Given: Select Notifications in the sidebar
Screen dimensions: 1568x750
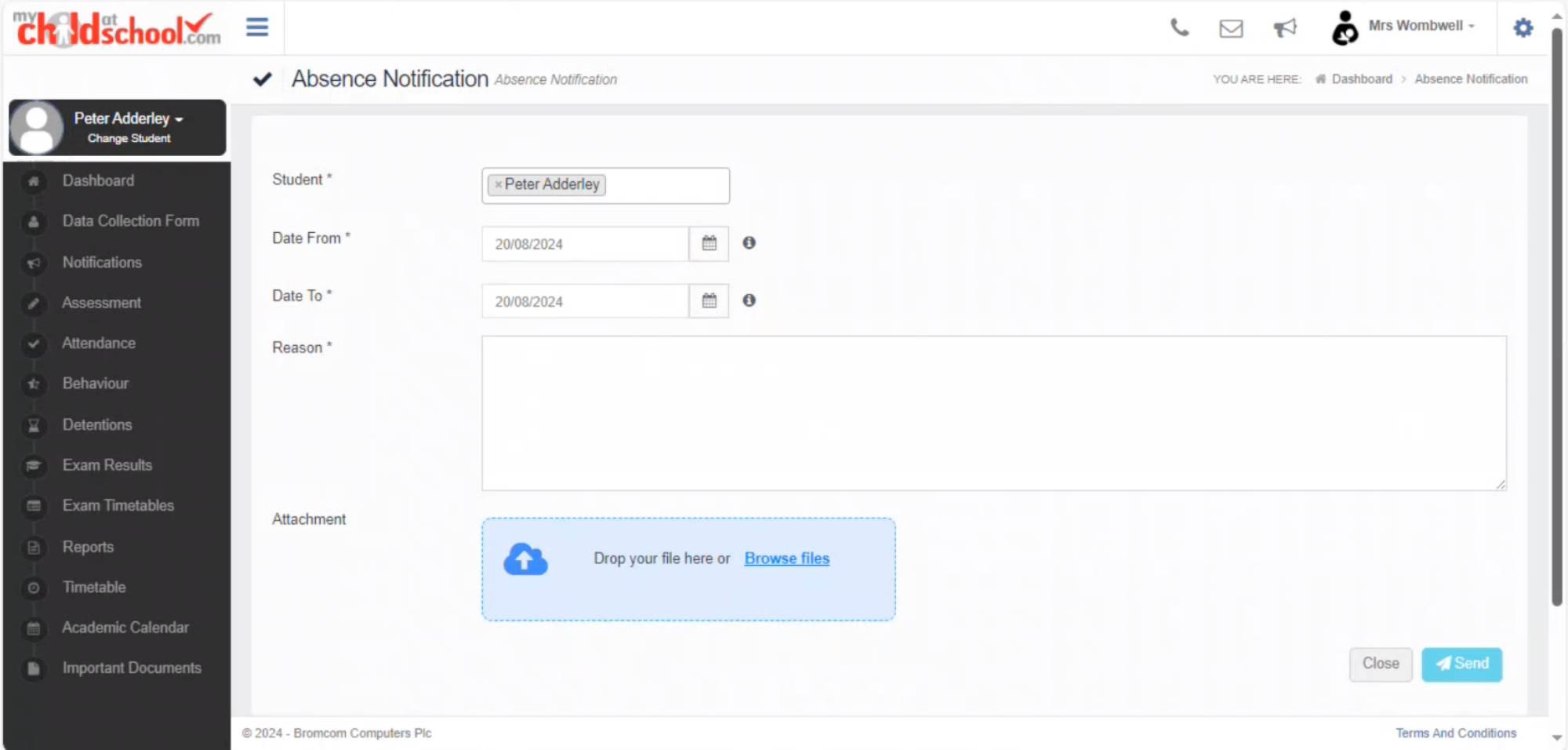Looking at the screenshot, I should (x=101, y=262).
